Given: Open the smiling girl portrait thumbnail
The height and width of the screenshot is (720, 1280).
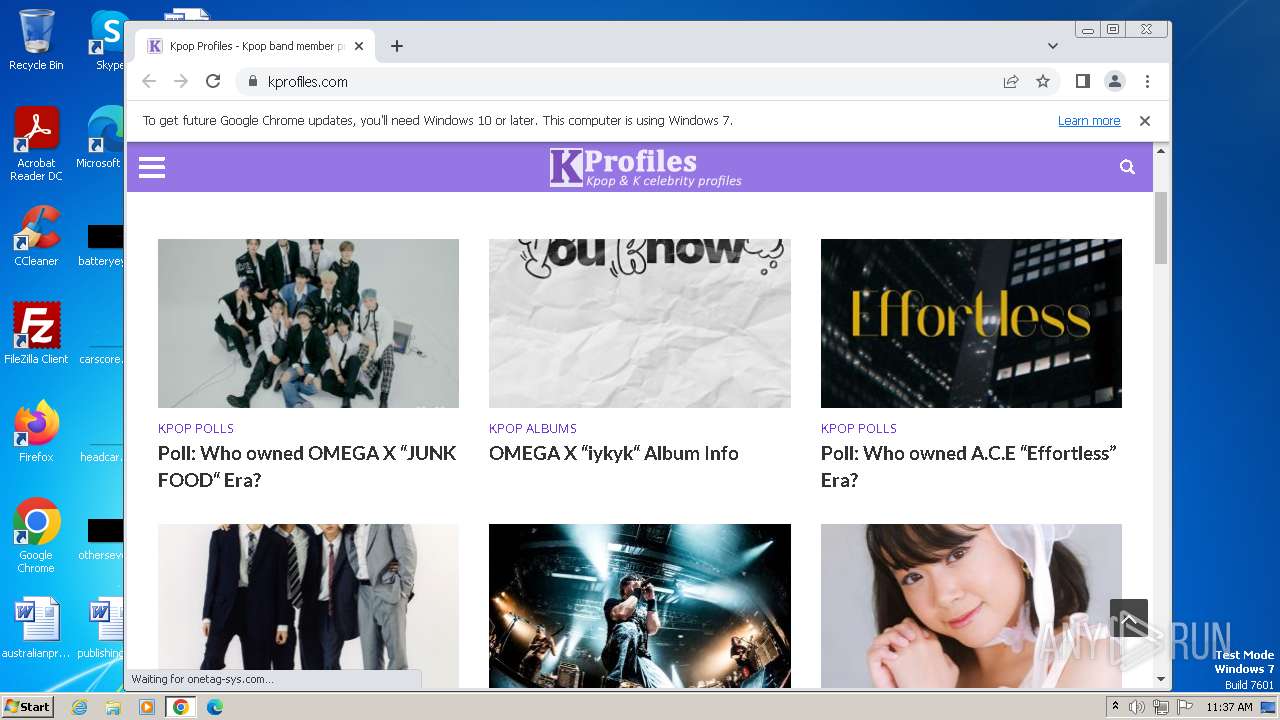Looking at the screenshot, I should click(971, 606).
